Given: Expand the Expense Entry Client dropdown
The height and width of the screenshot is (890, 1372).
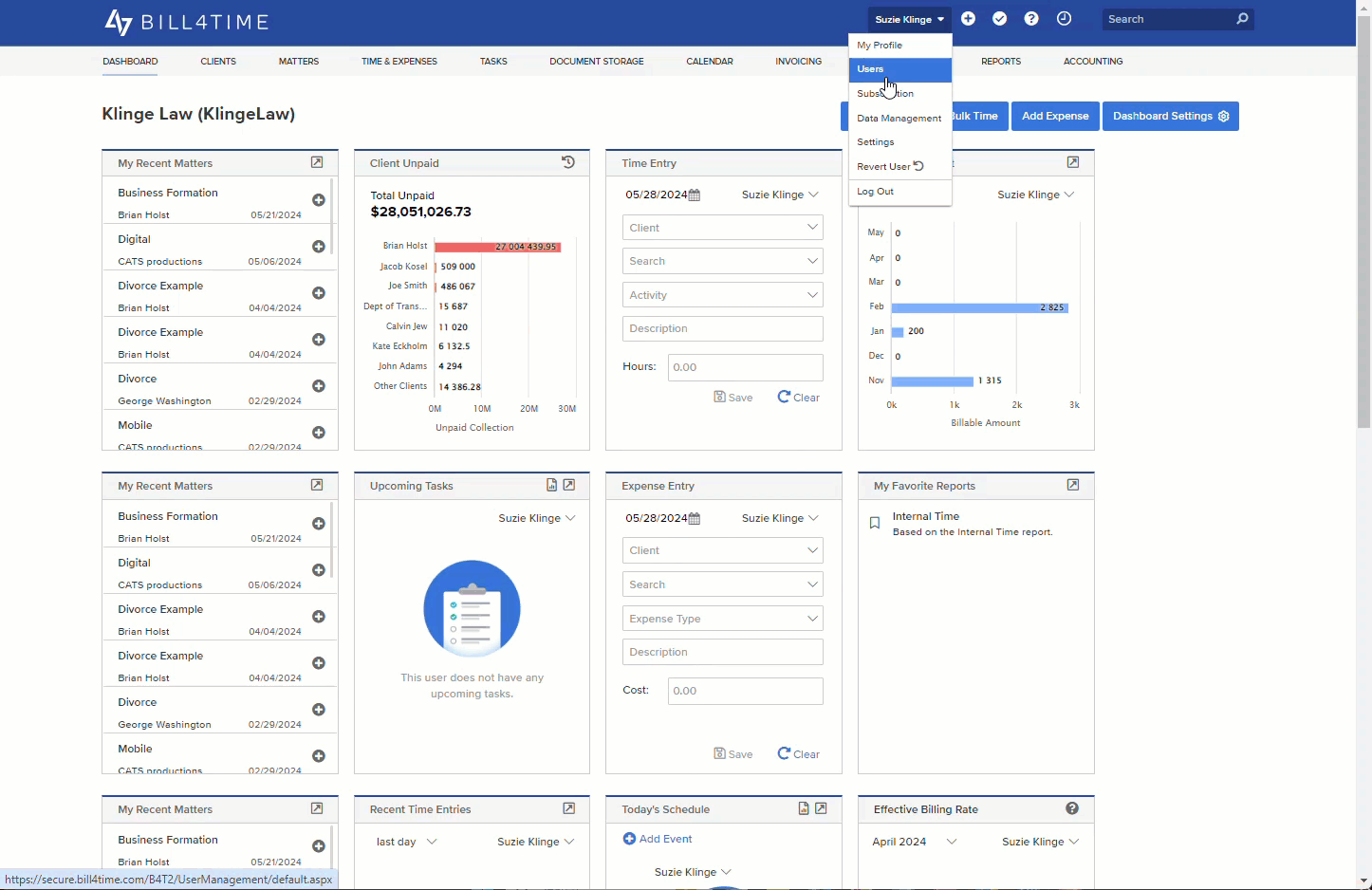Looking at the screenshot, I should pyautogui.click(x=723, y=550).
